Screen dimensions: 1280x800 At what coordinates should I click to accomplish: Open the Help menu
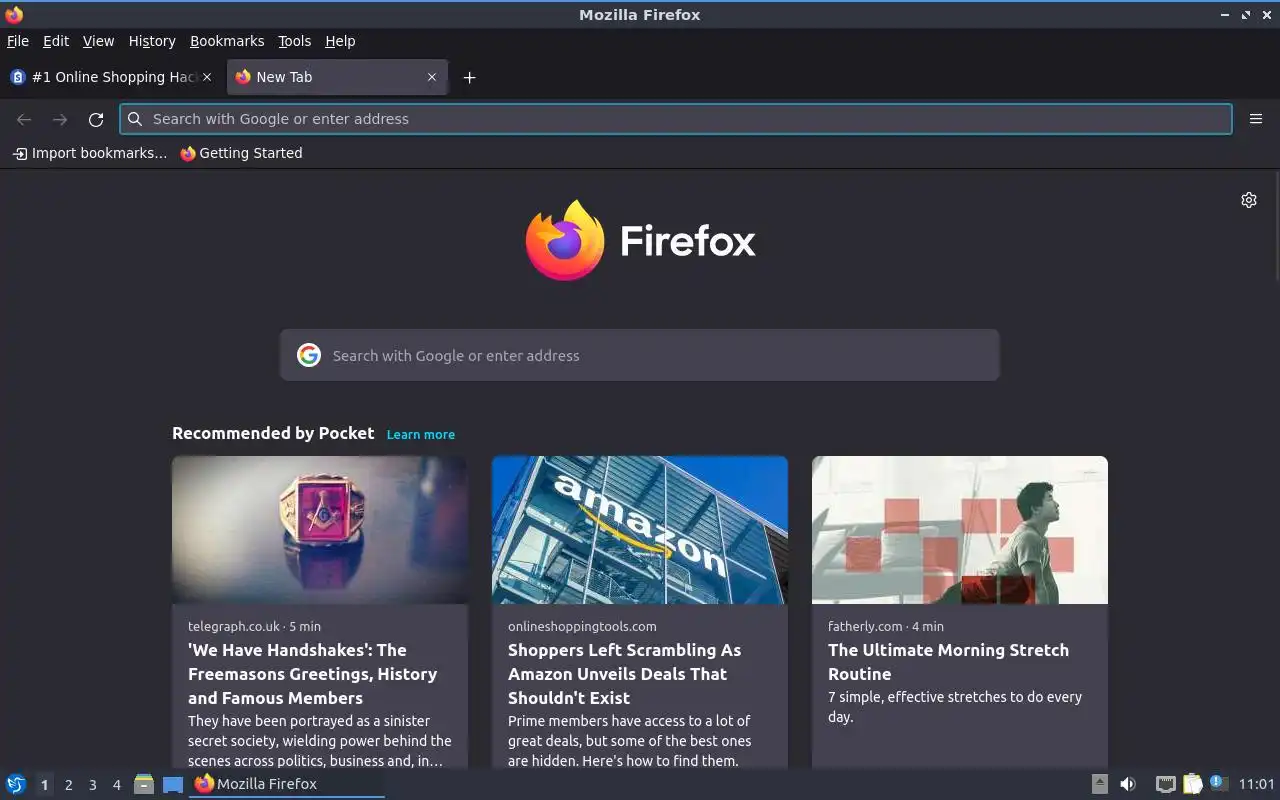(340, 41)
